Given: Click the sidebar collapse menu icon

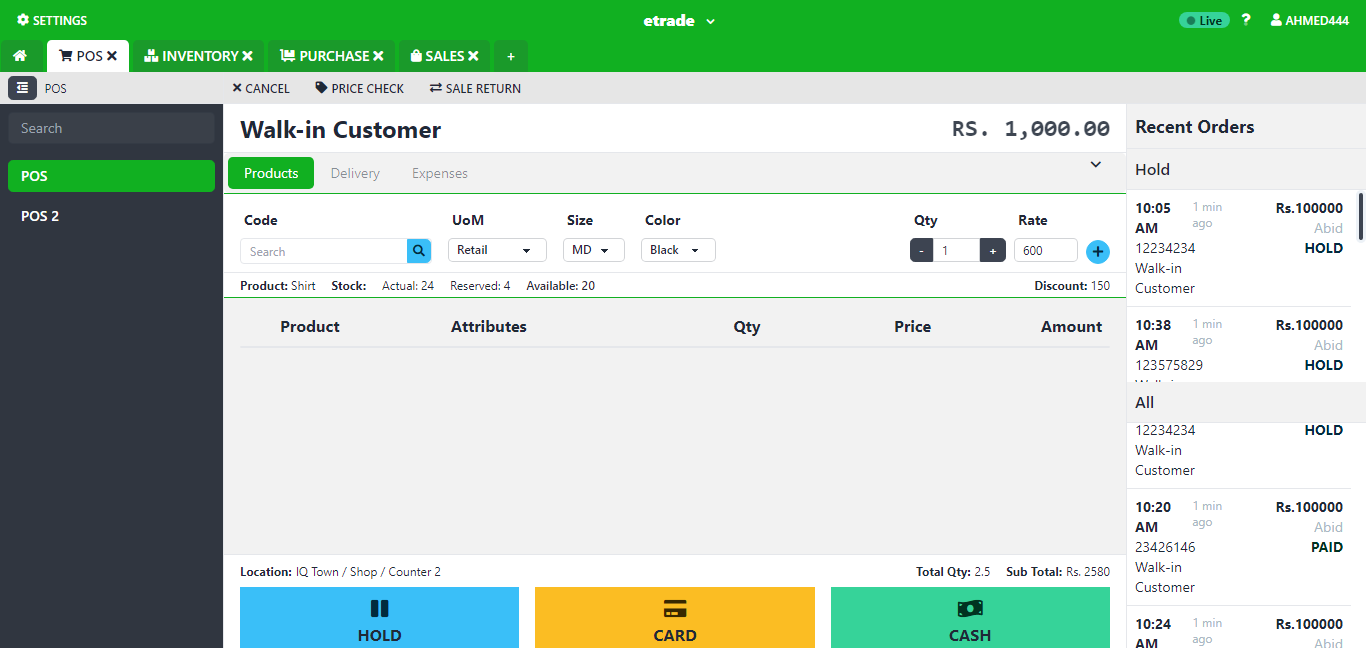Looking at the screenshot, I should (22, 88).
